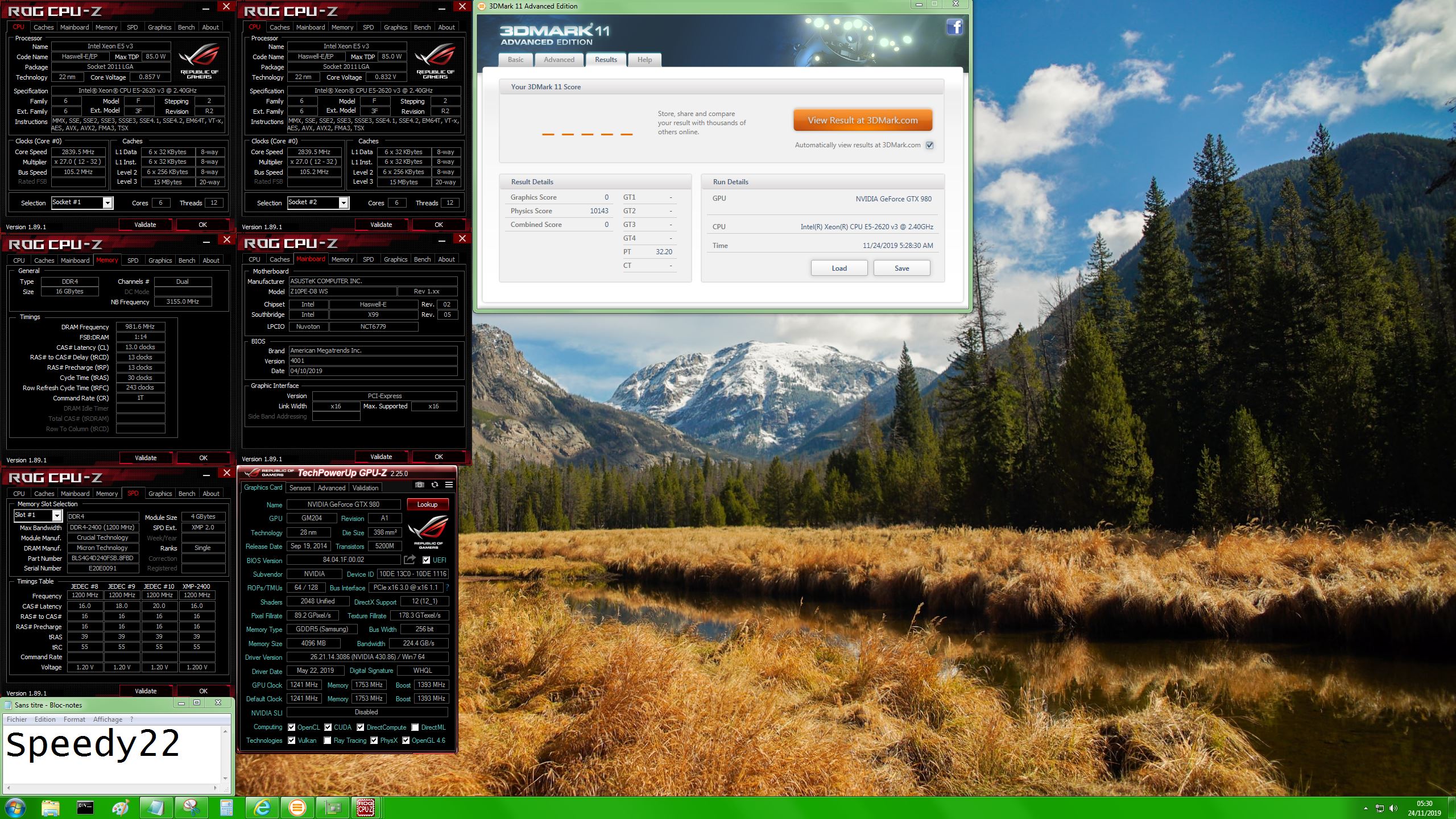Viewport: 1456px width, 819px height.
Task: Click OK in the Memory CPU-Z window
Action: click(203, 458)
